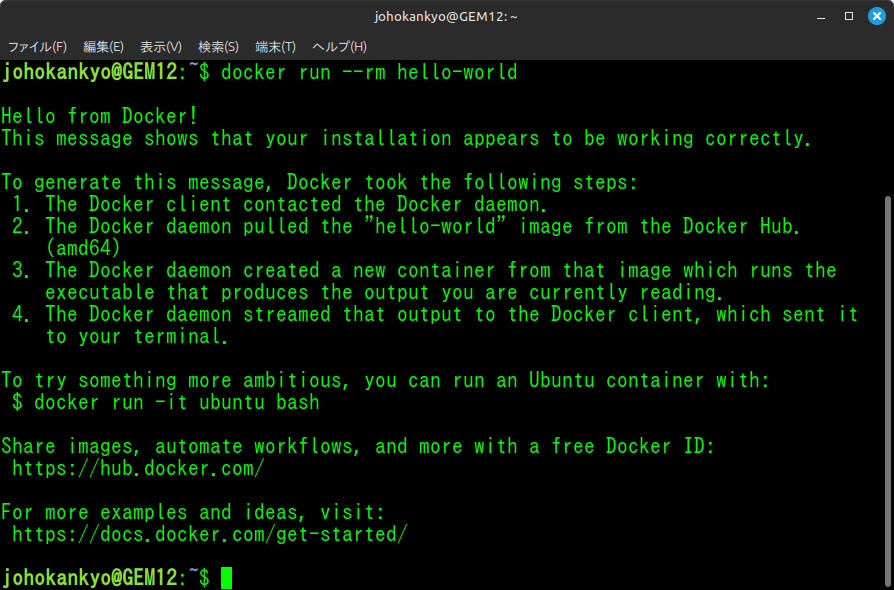Image resolution: width=894 pixels, height=590 pixels.
Task: Click the green cursor block at the prompt
Action: [227, 578]
